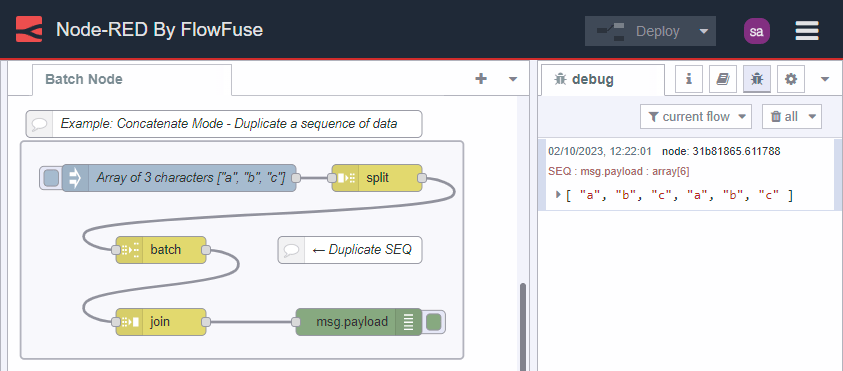843x371 pixels.
Task: Open the Deploy options dropdown arrow
Action: point(704,31)
